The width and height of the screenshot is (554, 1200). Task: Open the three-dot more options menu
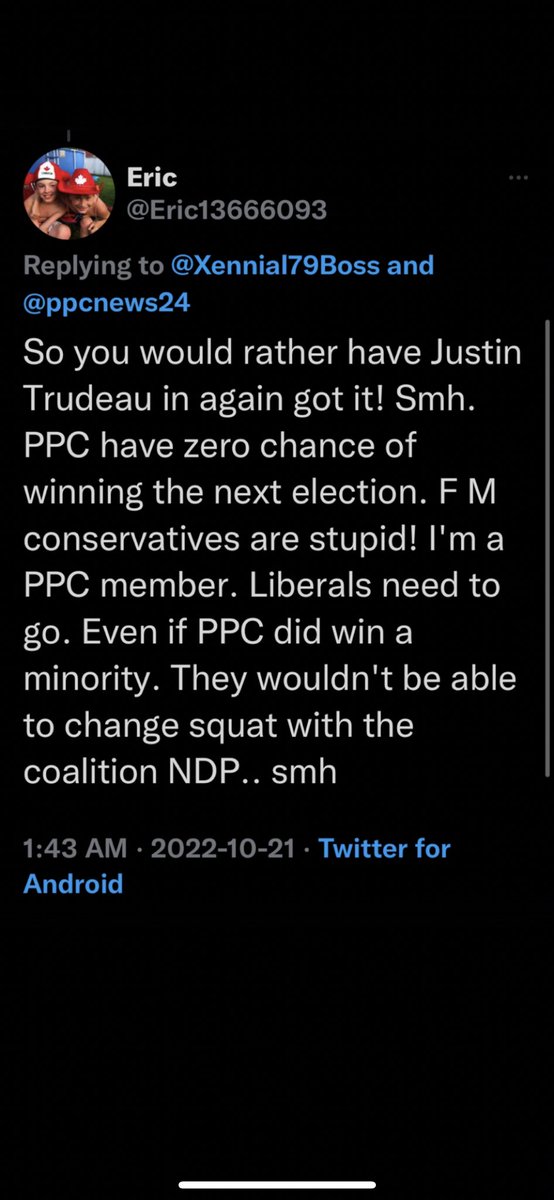pyautogui.click(x=518, y=178)
